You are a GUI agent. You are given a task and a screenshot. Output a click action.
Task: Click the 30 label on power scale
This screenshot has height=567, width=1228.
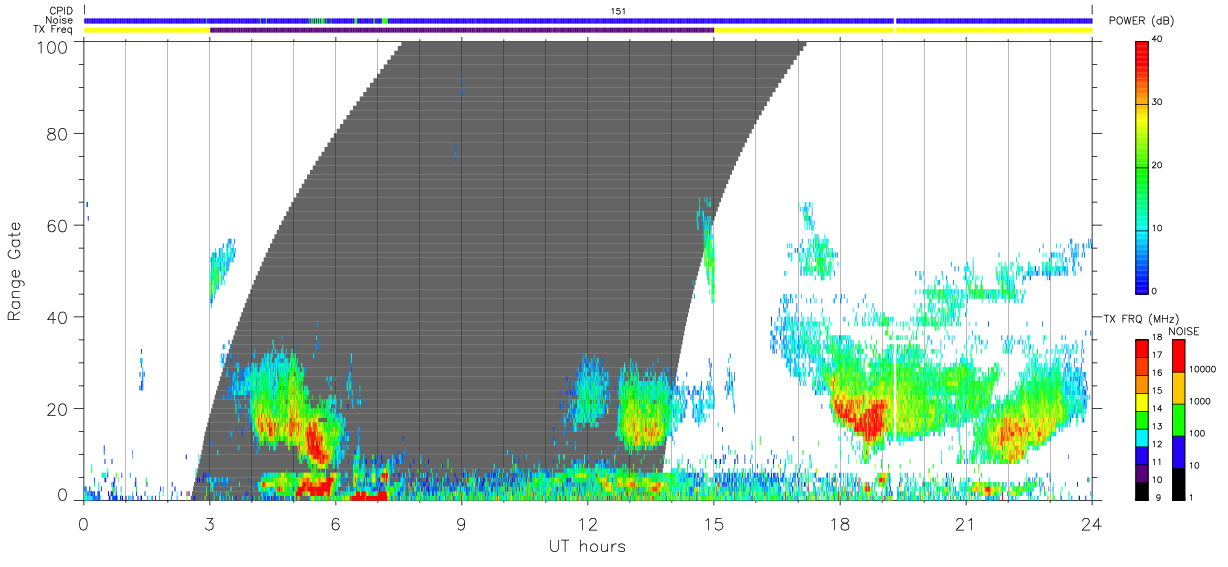coord(1157,103)
